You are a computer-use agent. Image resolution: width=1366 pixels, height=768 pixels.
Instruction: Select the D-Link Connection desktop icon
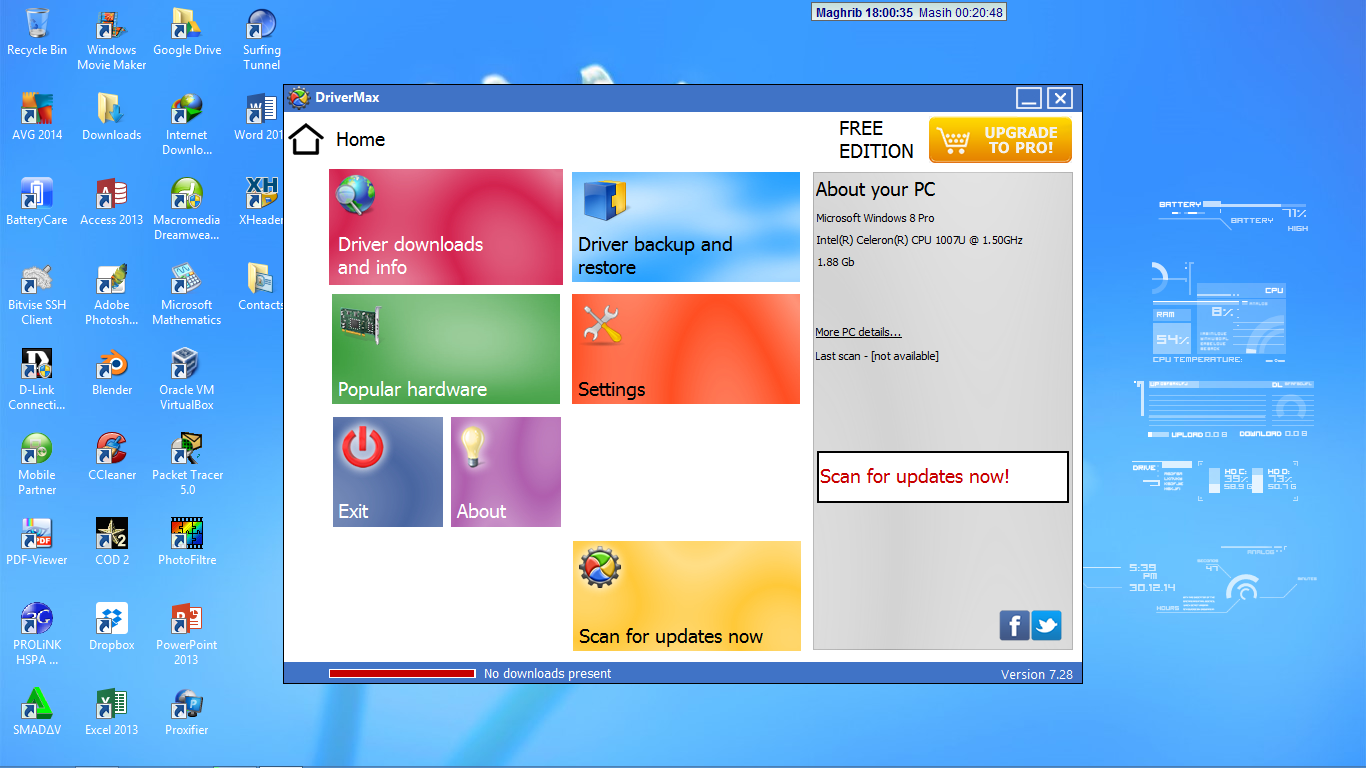tap(37, 380)
